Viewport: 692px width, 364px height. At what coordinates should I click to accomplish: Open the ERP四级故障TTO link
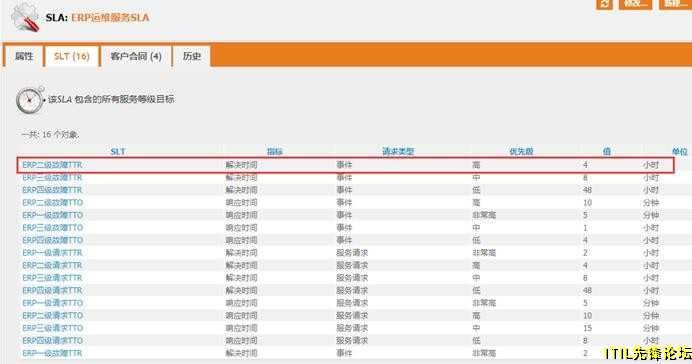click(x=53, y=240)
